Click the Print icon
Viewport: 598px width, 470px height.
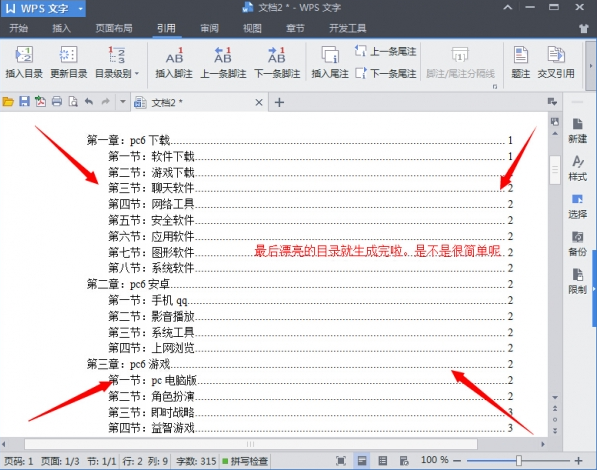click(57, 102)
